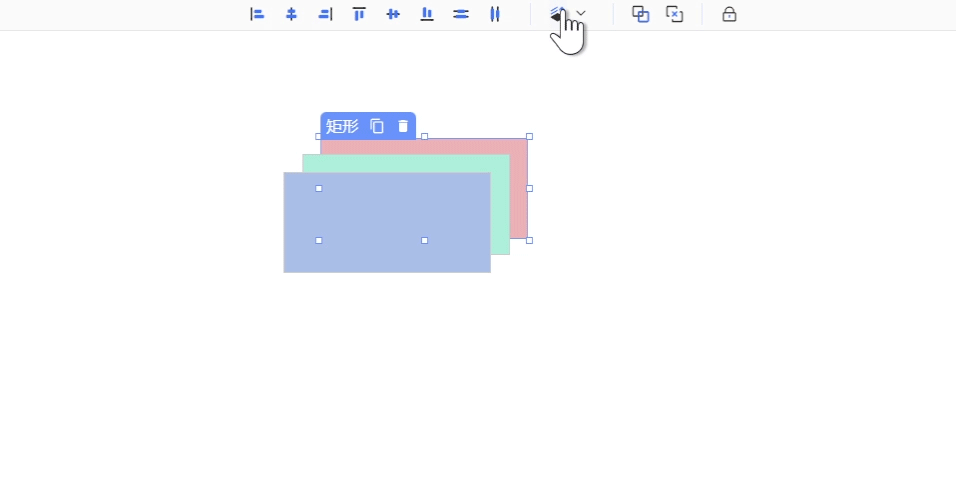Image resolution: width=956 pixels, height=480 pixels.
Task: Click the right-middle resize handle of selection
Action: point(529,188)
